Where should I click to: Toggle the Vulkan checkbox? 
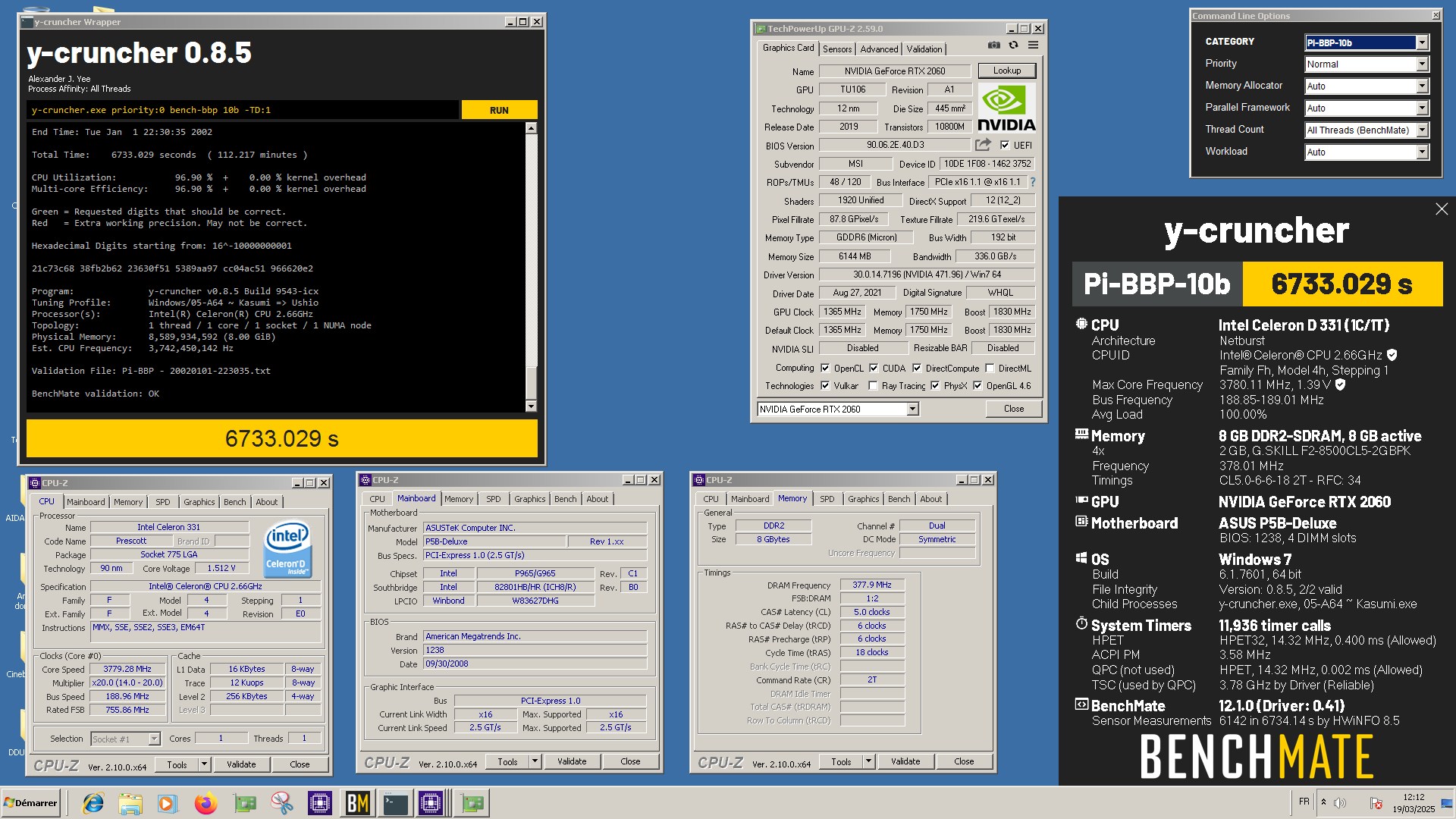pyautogui.click(x=825, y=385)
